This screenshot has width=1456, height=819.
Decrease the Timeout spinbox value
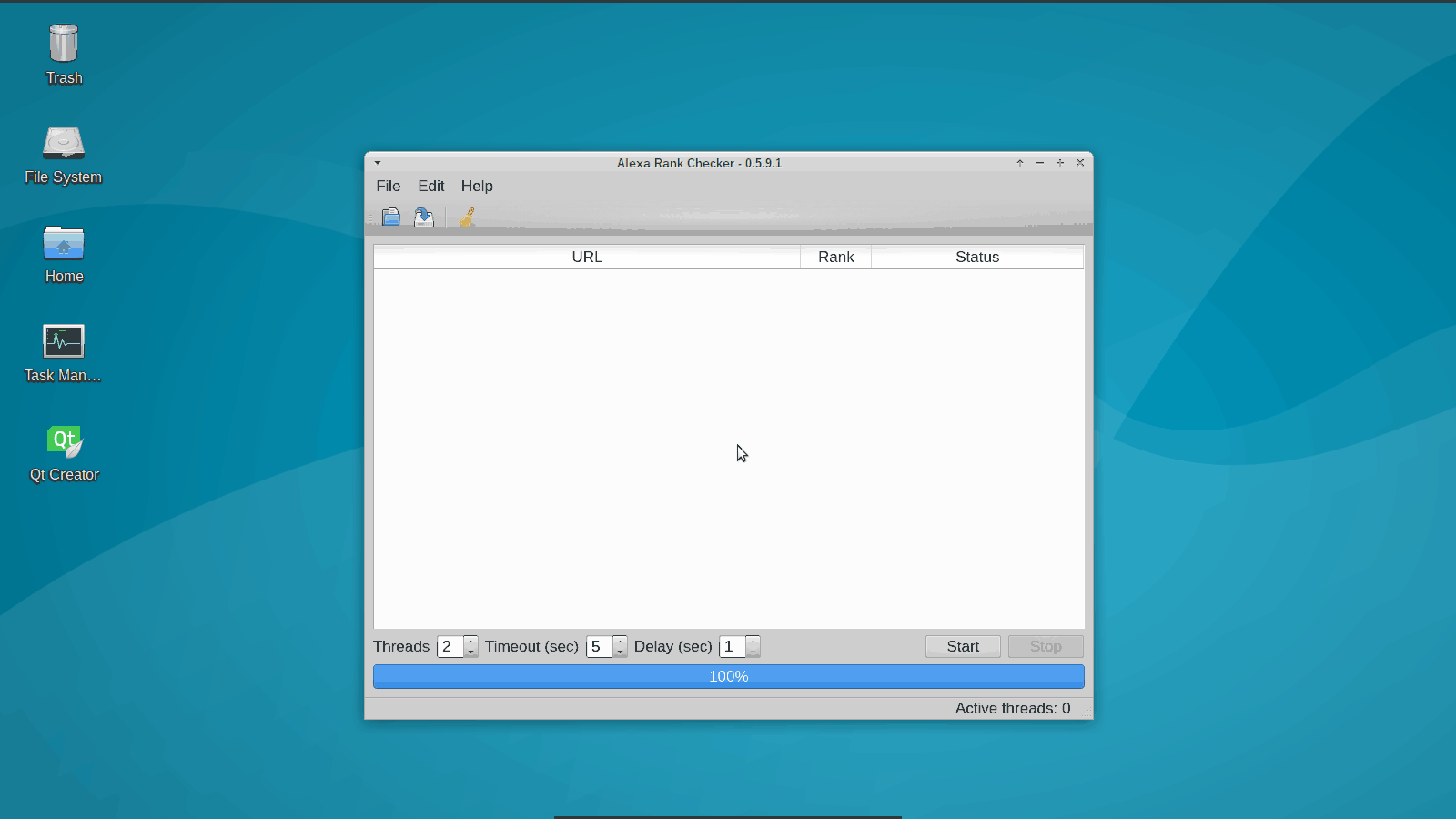[621, 652]
